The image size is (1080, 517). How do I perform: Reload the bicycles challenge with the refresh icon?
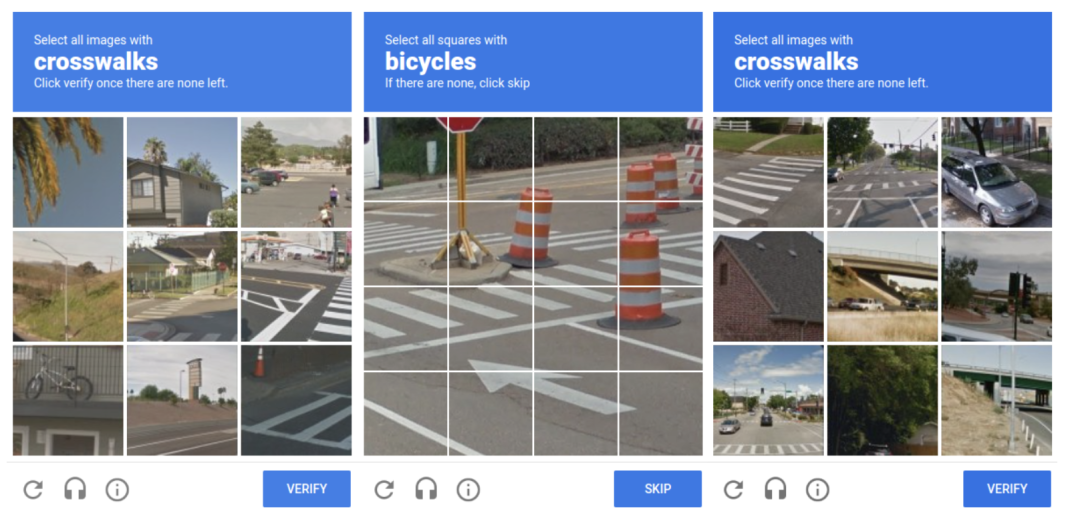tap(384, 489)
